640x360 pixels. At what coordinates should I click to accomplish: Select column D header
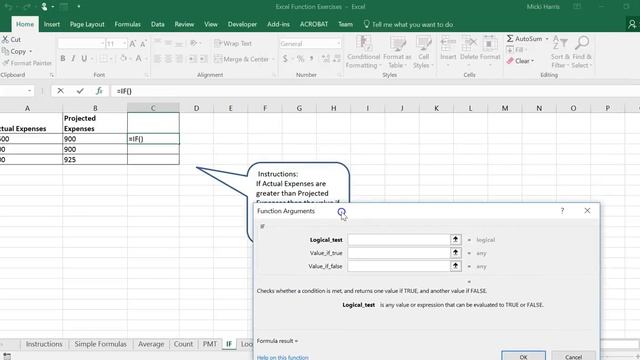196,108
